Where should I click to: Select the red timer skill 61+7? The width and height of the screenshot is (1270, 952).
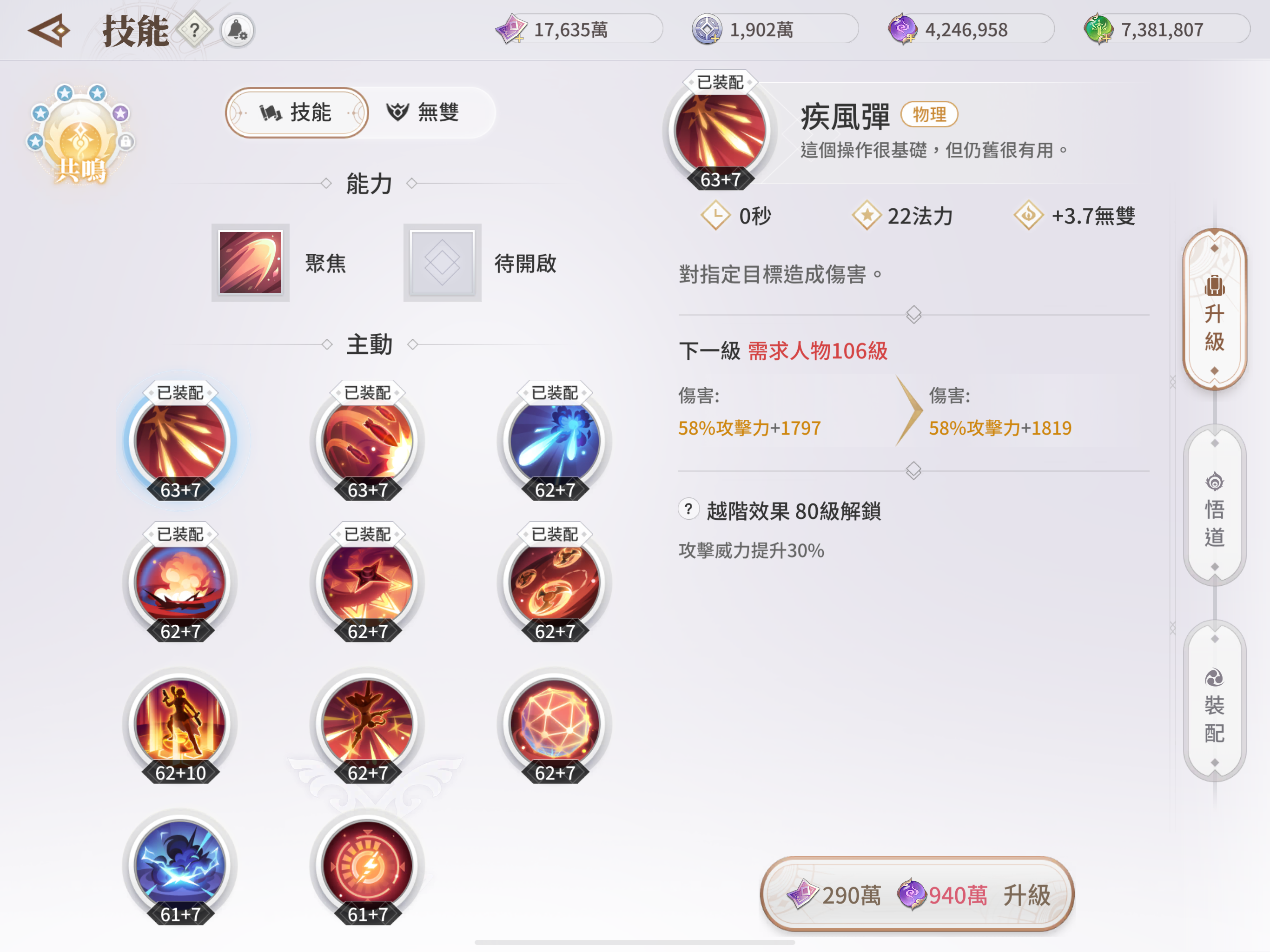[367, 865]
